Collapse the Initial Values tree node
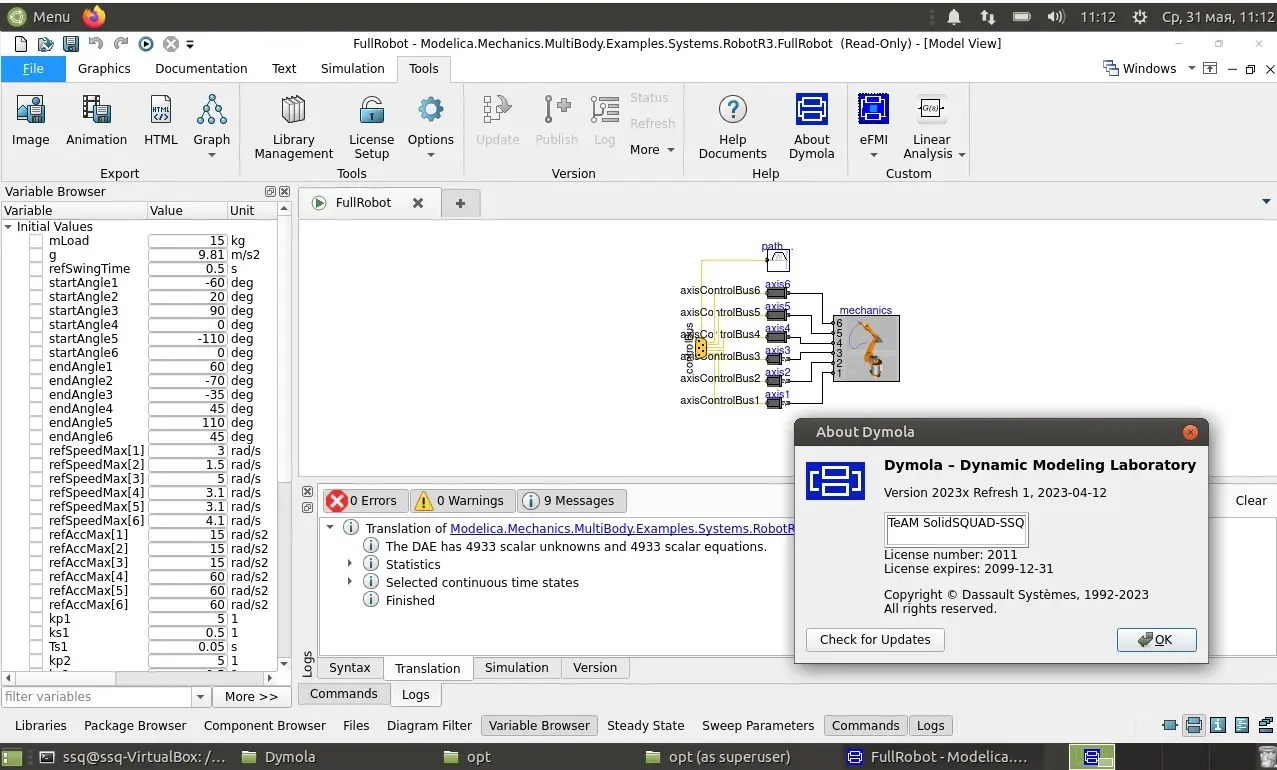This screenshot has height=770, width=1277. (9, 227)
